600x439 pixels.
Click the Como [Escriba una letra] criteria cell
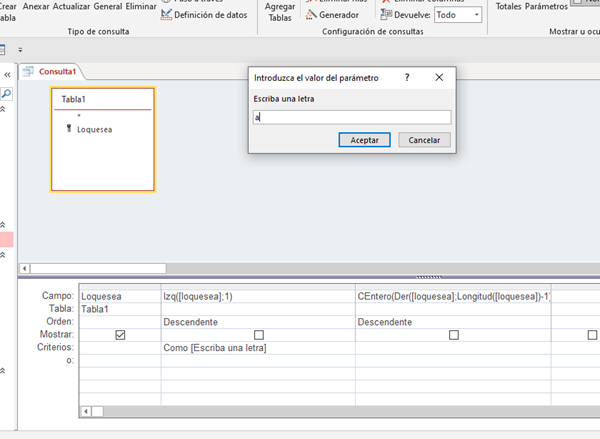(x=258, y=348)
